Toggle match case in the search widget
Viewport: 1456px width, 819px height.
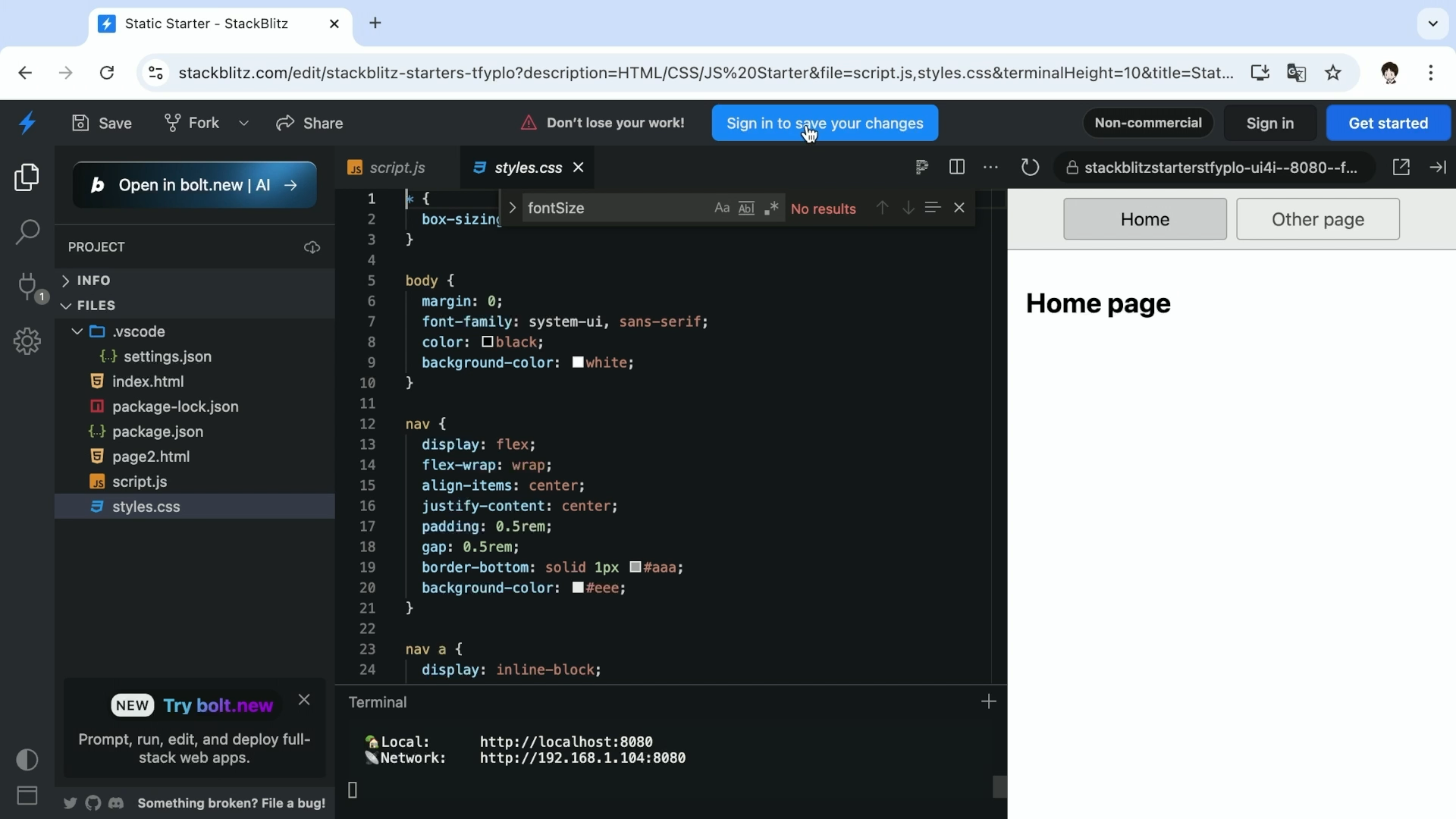point(721,208)
